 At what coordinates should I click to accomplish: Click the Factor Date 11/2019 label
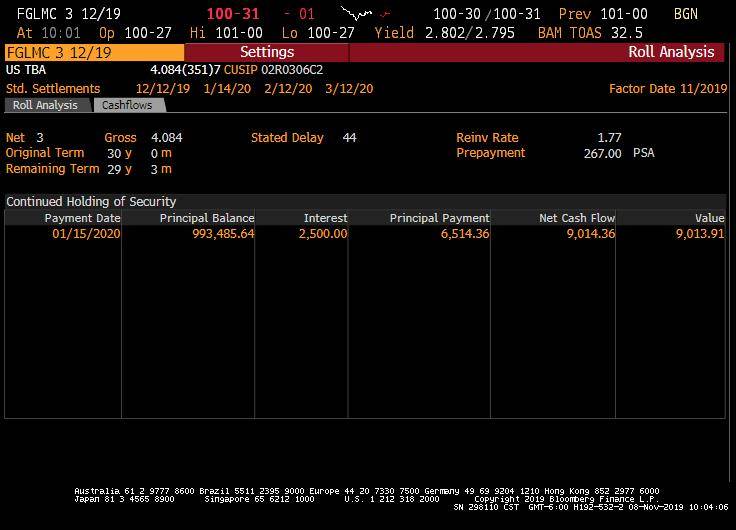[x=668, y=89]
